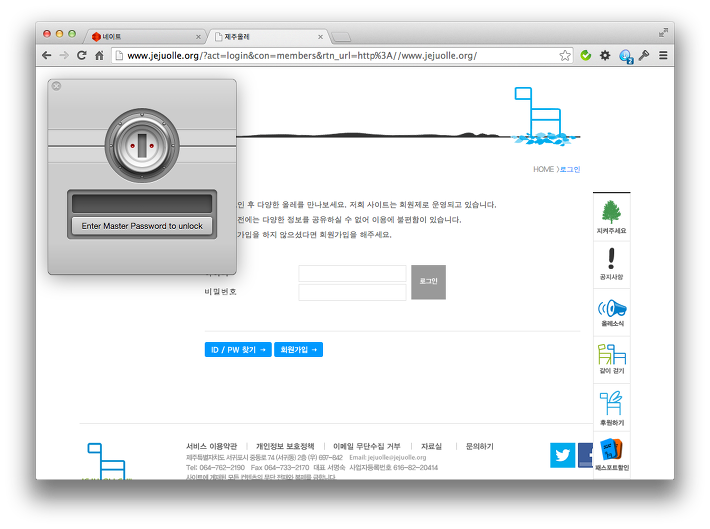Switch to the 네이트 tab

[143, 37]
